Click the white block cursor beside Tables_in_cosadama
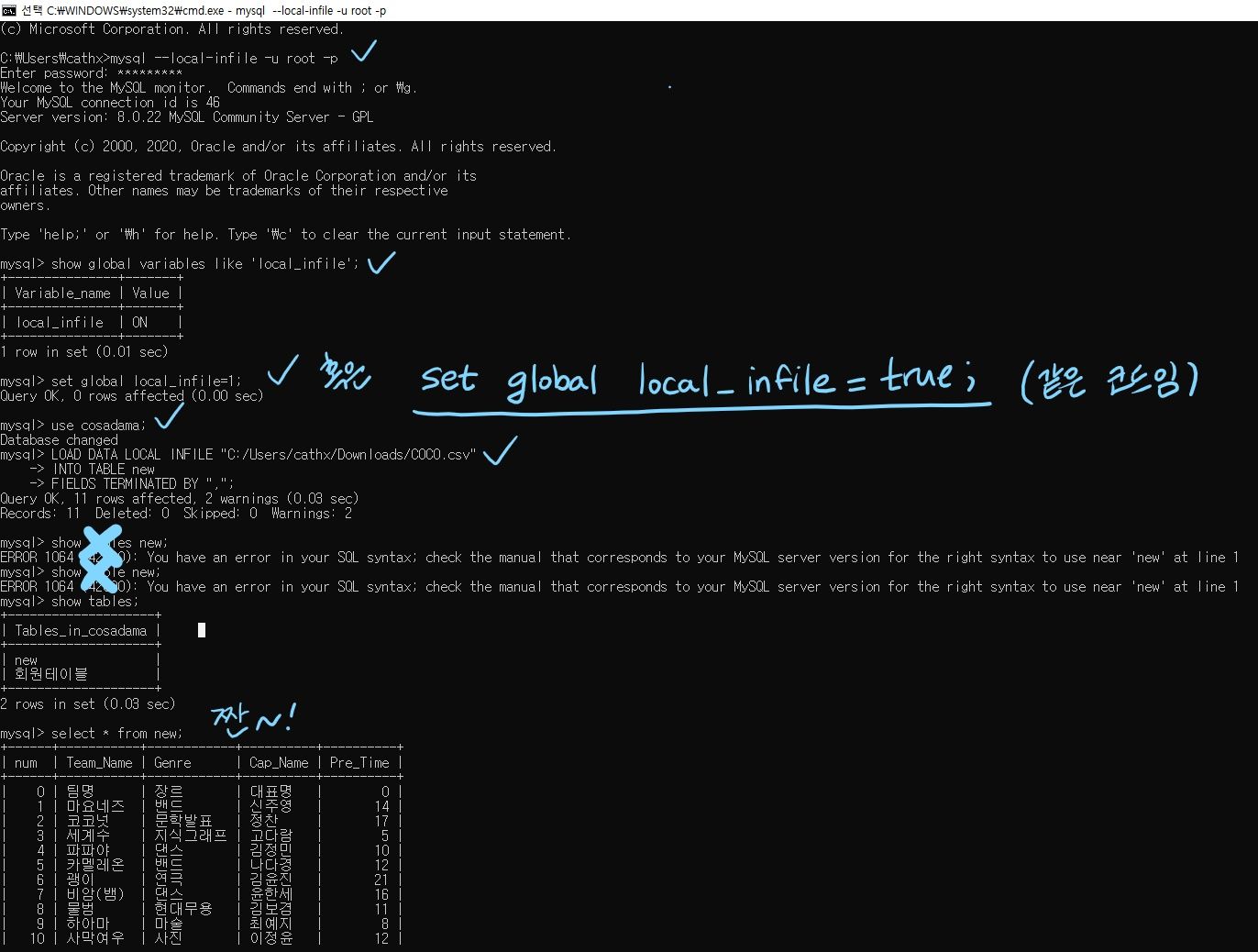 (x=202, y=630)
